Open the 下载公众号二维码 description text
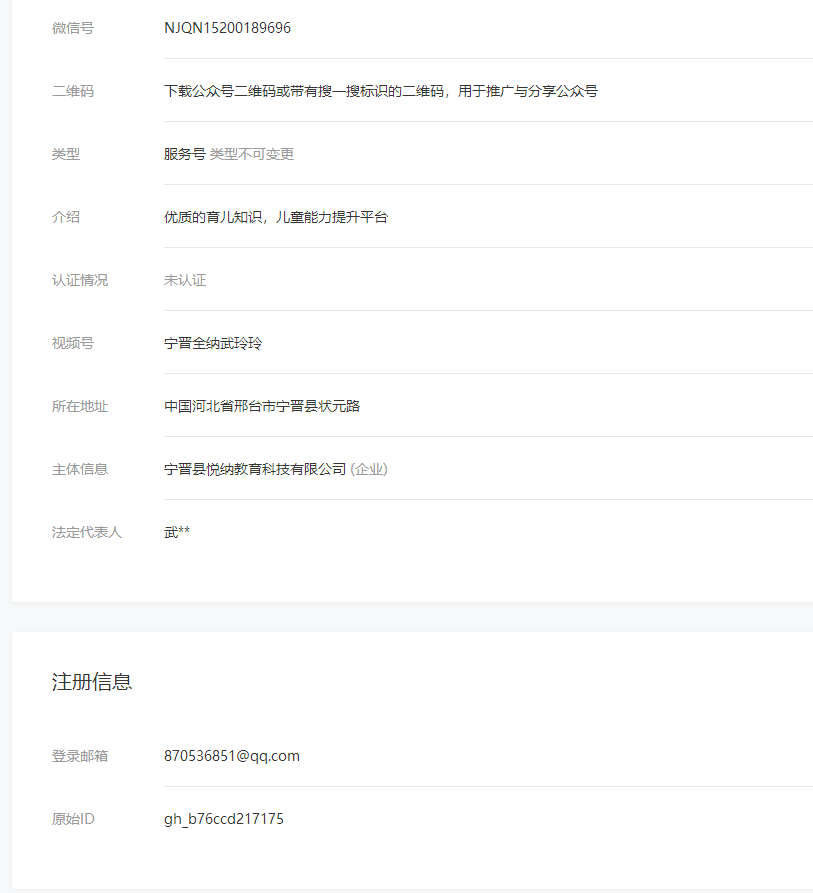This screenshot has width=813, height=893. coord(381,91)
